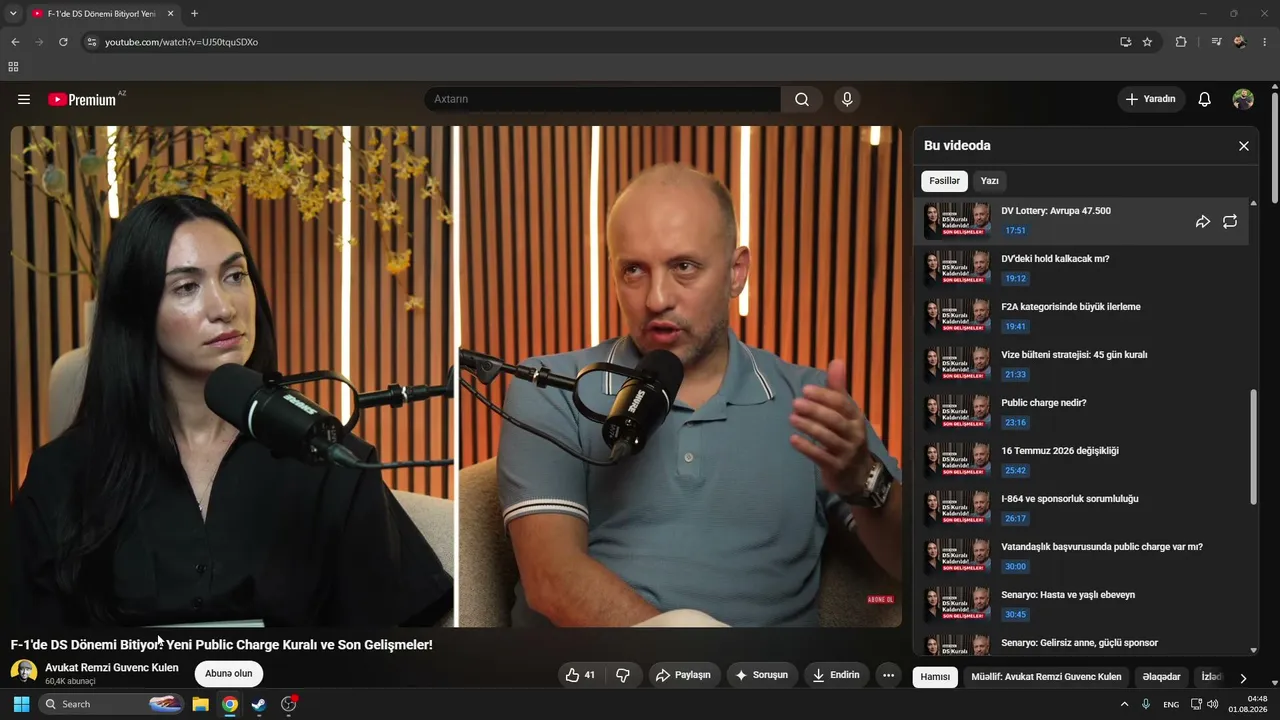Show more filter chips with right arrow
The width and height of the screenshot is (1280, 720).
click(x=1243, y=677)
